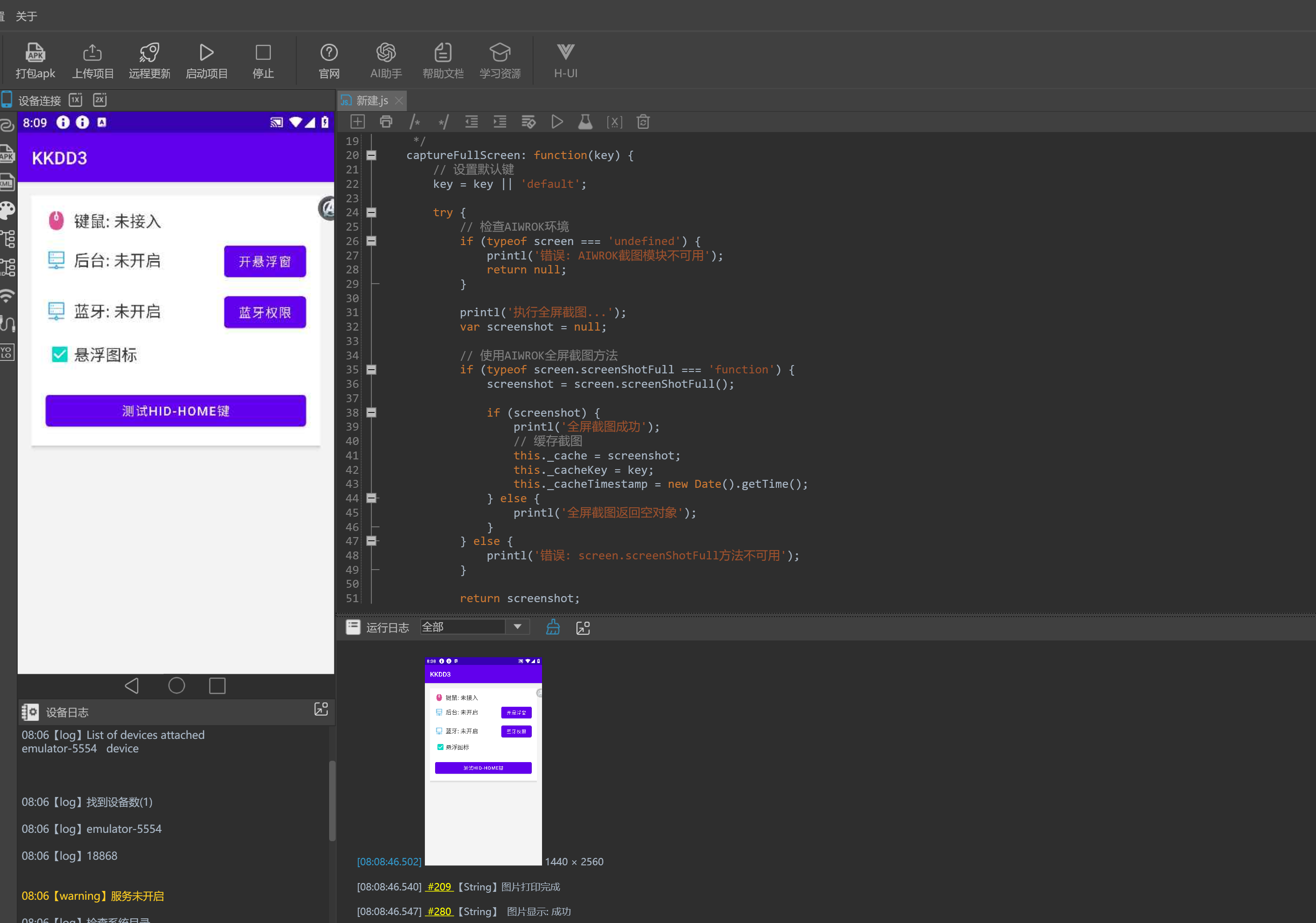Toggle the 悬浮图标 checkbox

(x=60, y=354)
